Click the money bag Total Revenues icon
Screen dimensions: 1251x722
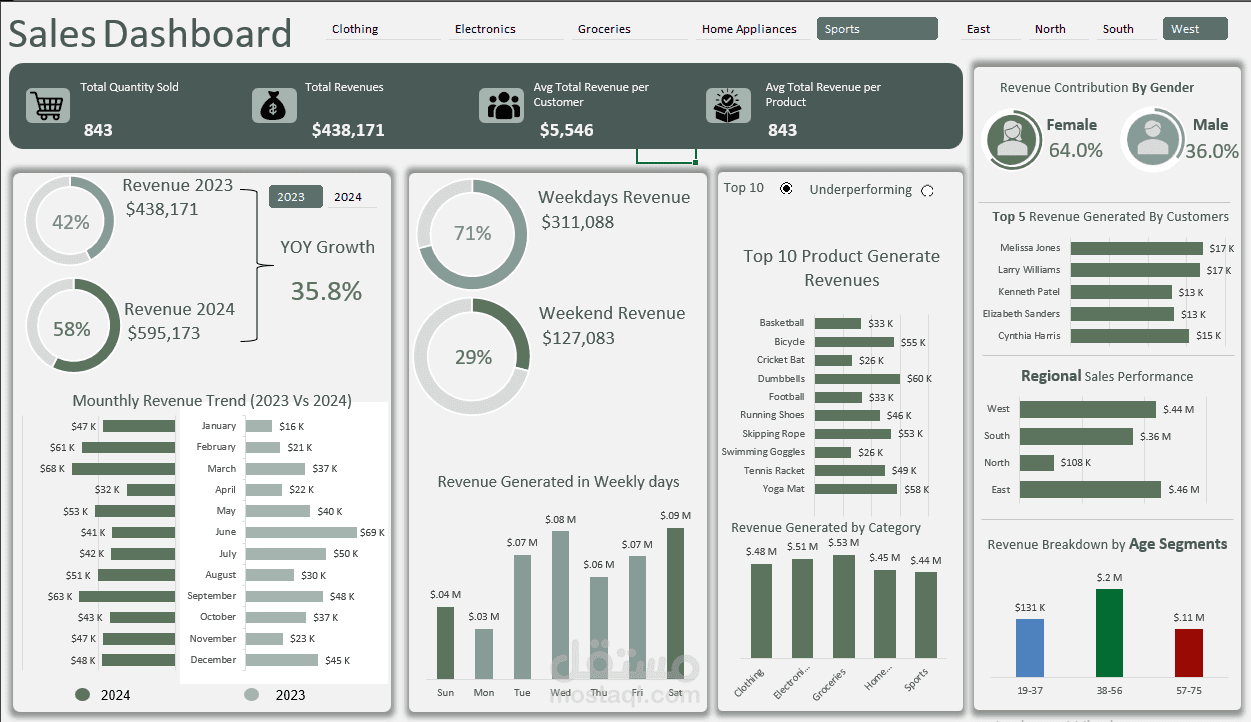pos(274,105)
